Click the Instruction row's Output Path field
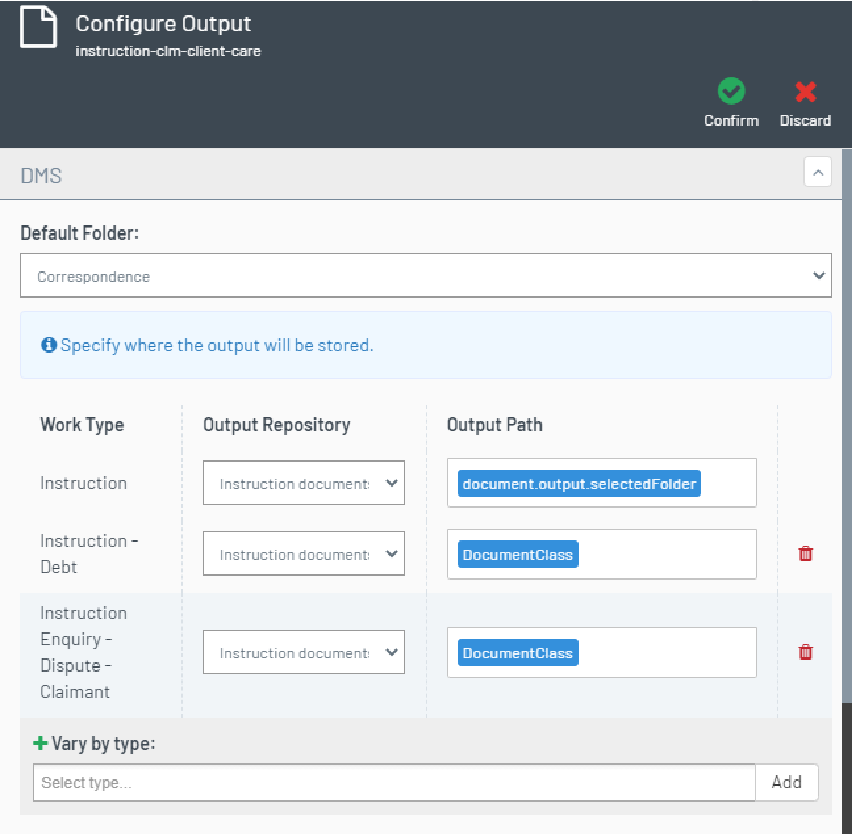This screenshot has height=835, width=853. tap(602, 483)
